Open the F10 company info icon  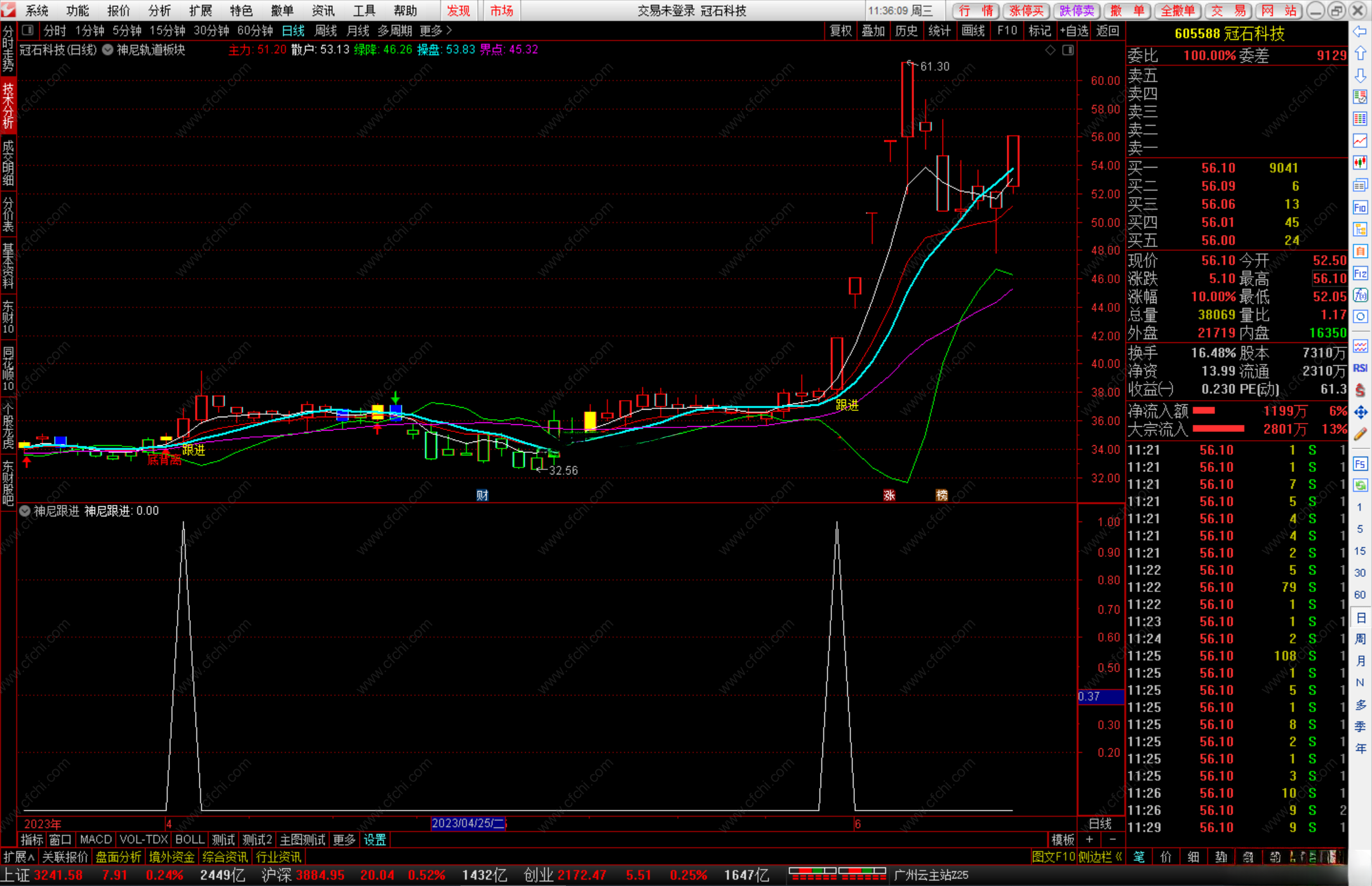1360,208
